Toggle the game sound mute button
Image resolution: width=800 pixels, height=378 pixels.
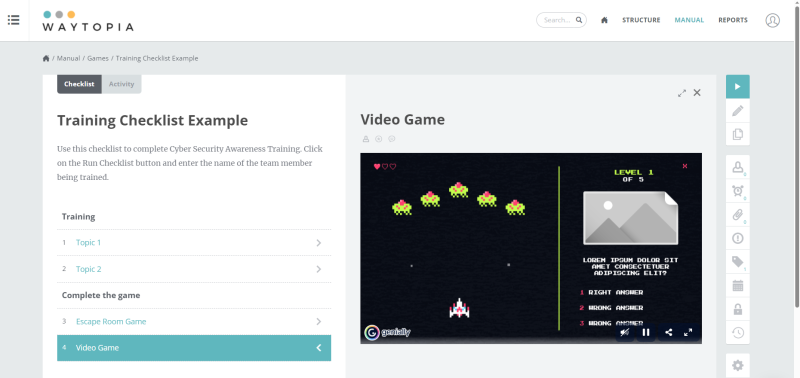click(624, 333)
